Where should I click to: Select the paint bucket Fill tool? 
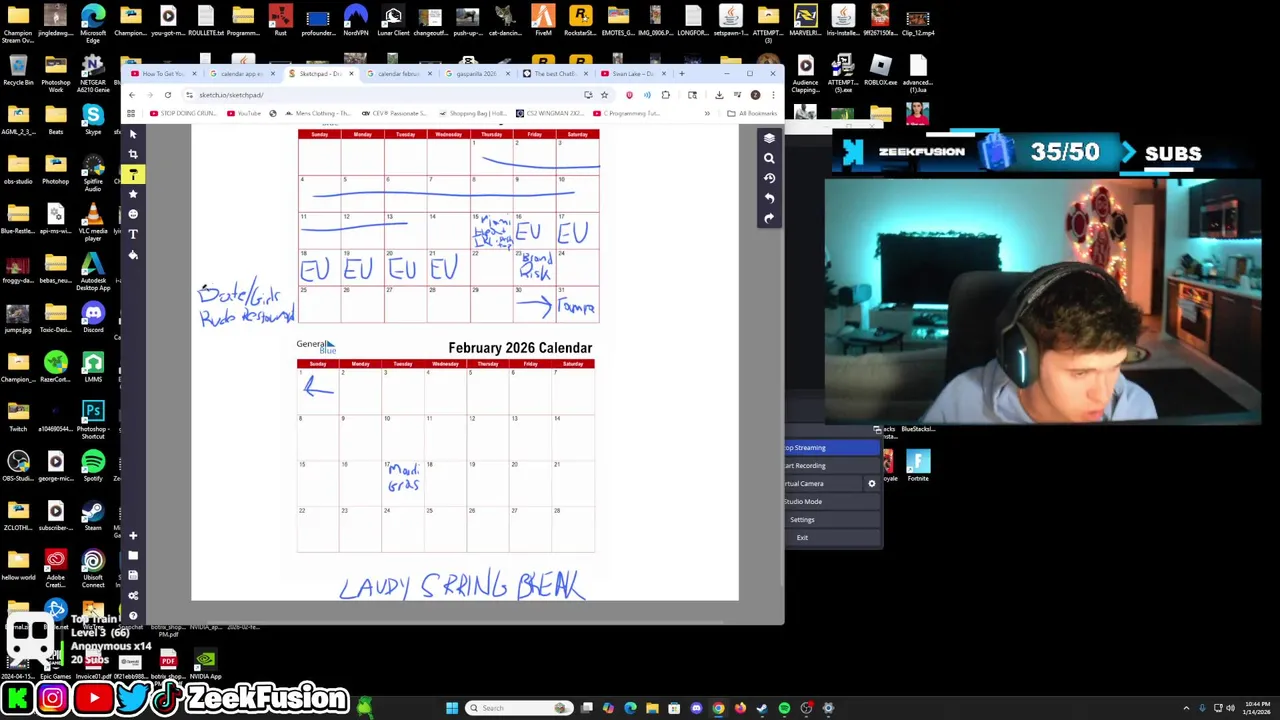click(x=133, y=255)
